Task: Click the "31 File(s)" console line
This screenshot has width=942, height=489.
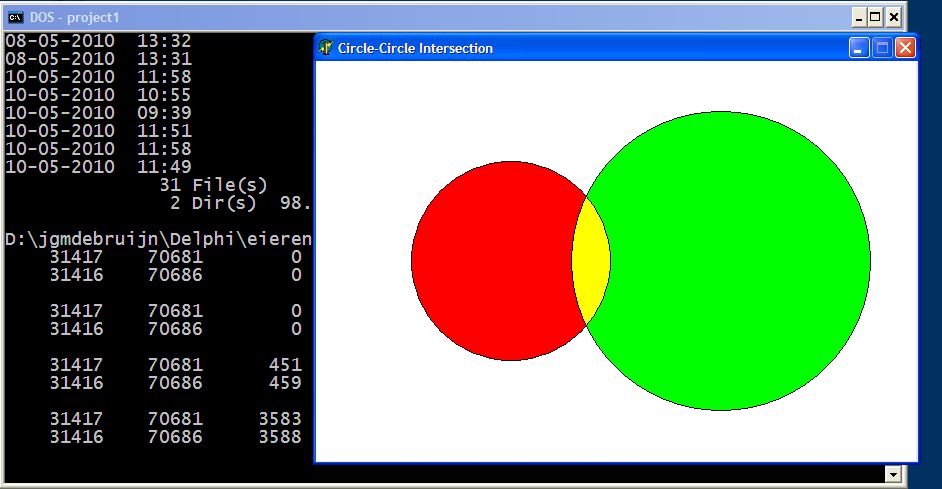Action: (213, 185)
